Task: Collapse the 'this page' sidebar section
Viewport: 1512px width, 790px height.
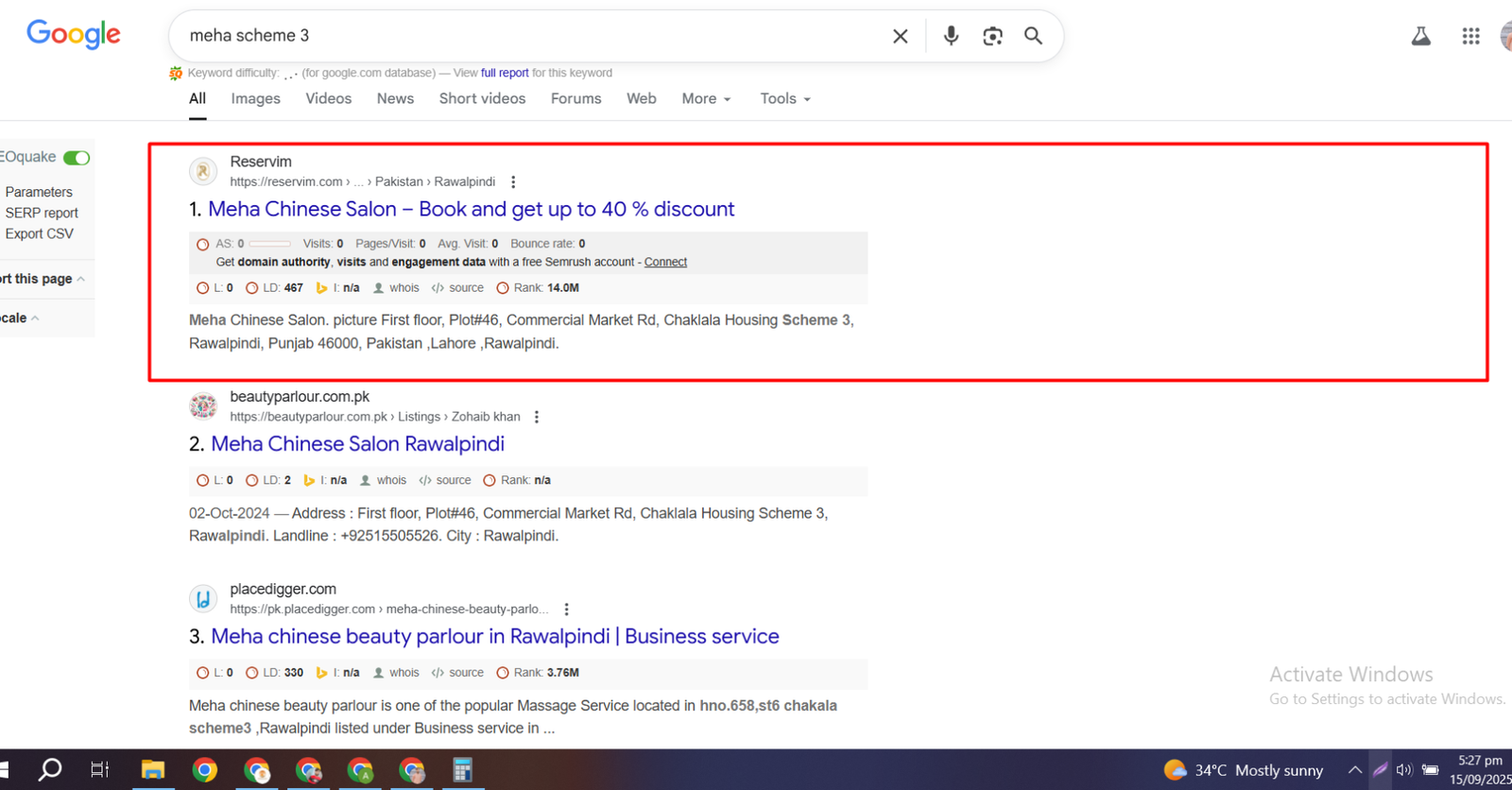Action: 81,279
